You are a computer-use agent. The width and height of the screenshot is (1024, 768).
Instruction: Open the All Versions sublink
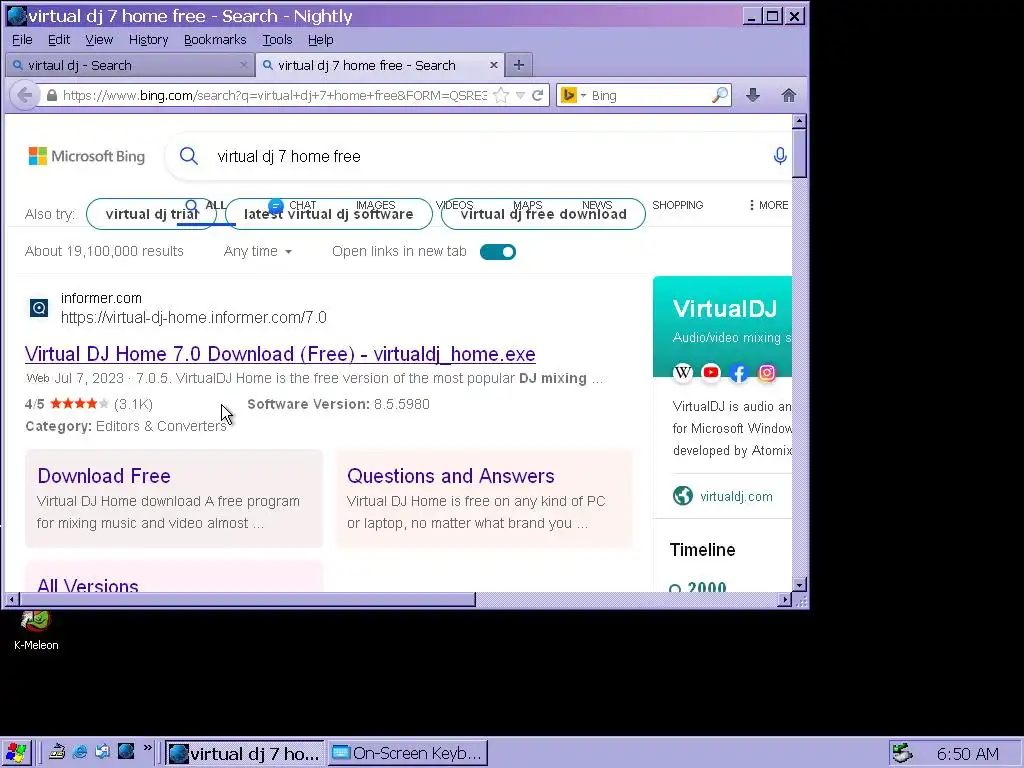[x=88, y=584]
